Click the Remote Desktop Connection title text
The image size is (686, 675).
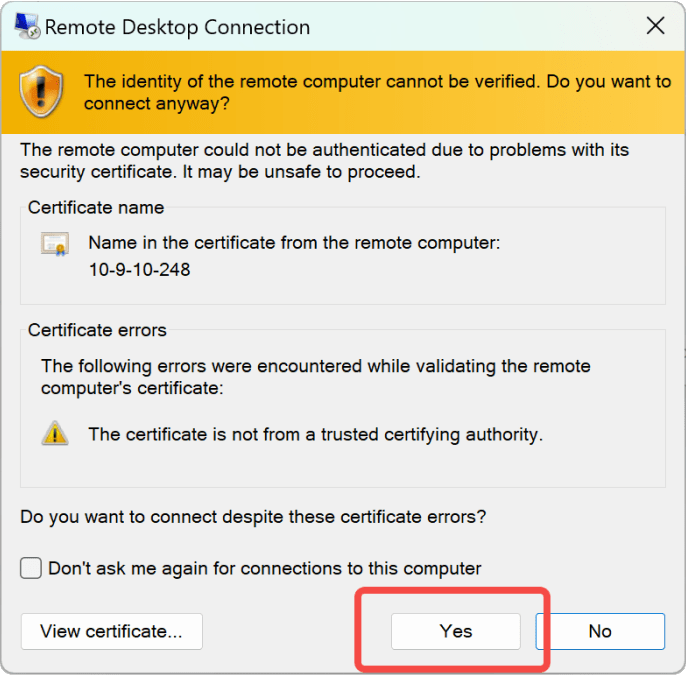pos(178,27)
